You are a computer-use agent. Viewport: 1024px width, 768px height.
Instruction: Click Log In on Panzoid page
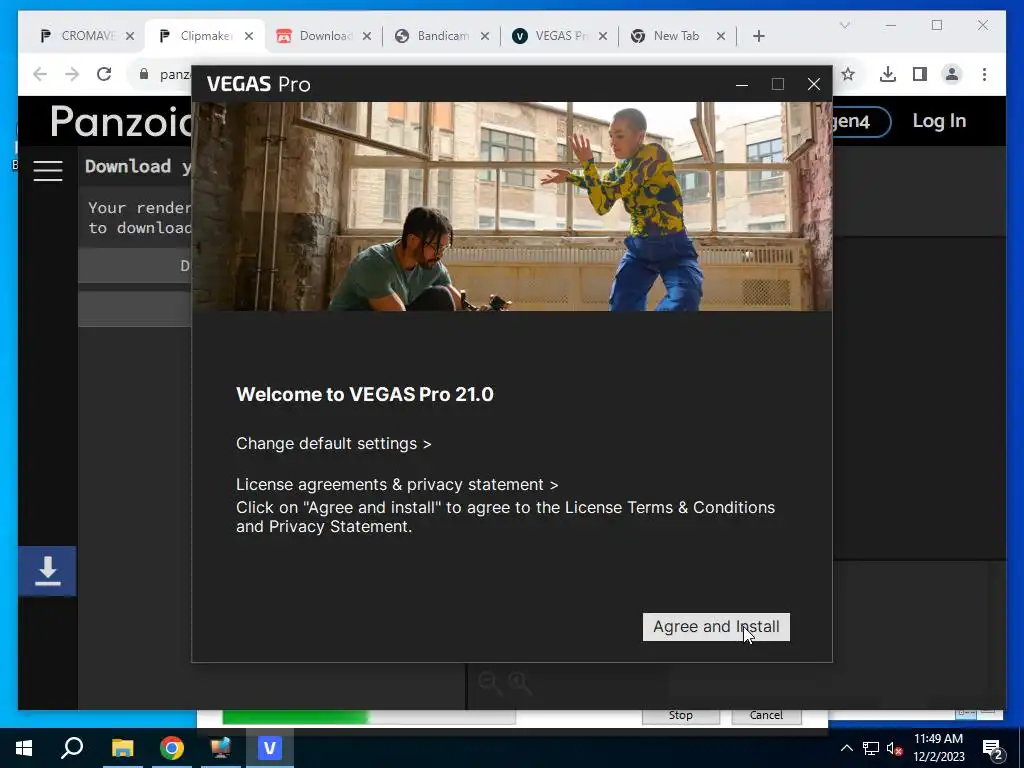click(x=939, y=121)
